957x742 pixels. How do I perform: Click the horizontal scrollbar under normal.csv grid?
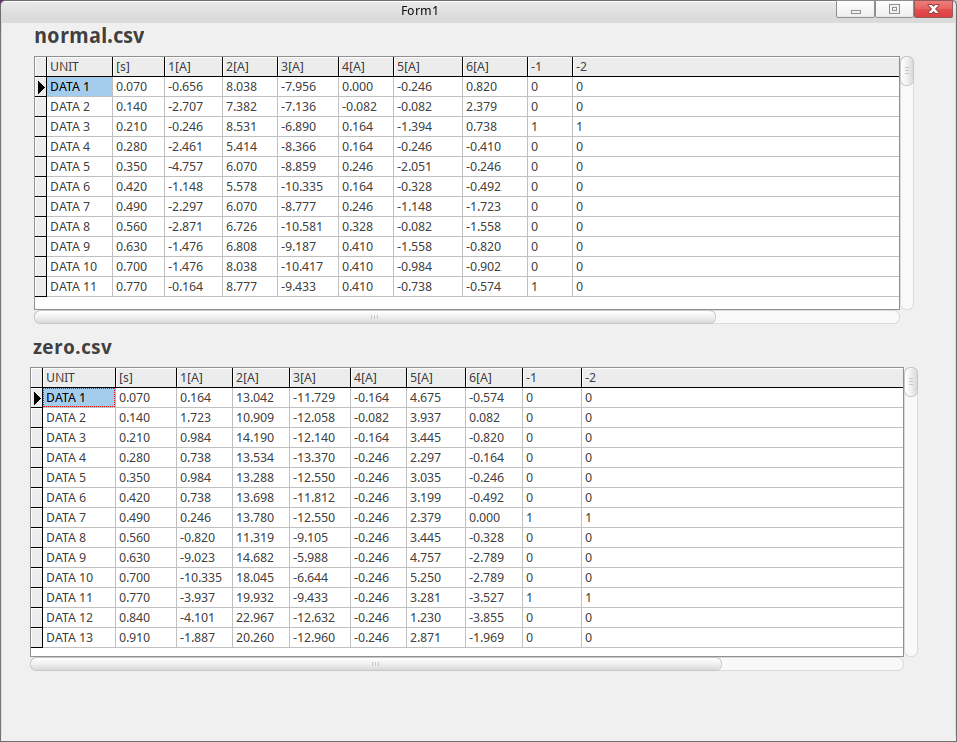click(x=375, y=317)
